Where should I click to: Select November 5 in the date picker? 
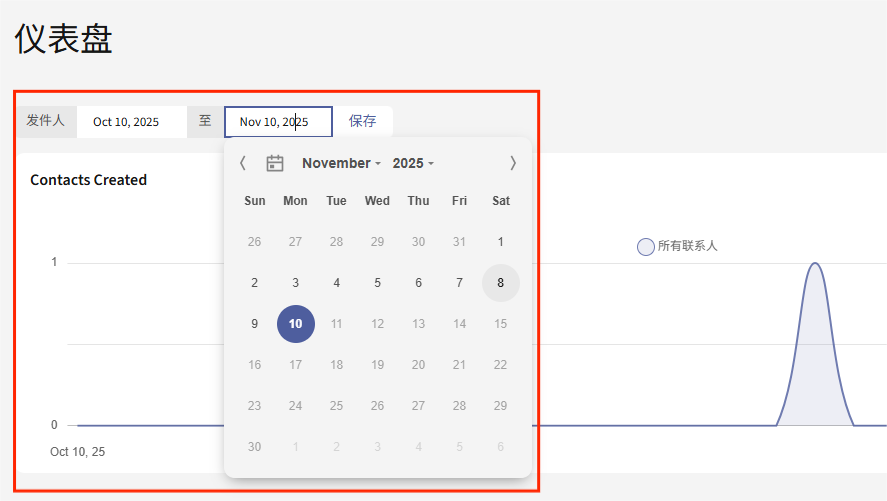click(378, 283)
